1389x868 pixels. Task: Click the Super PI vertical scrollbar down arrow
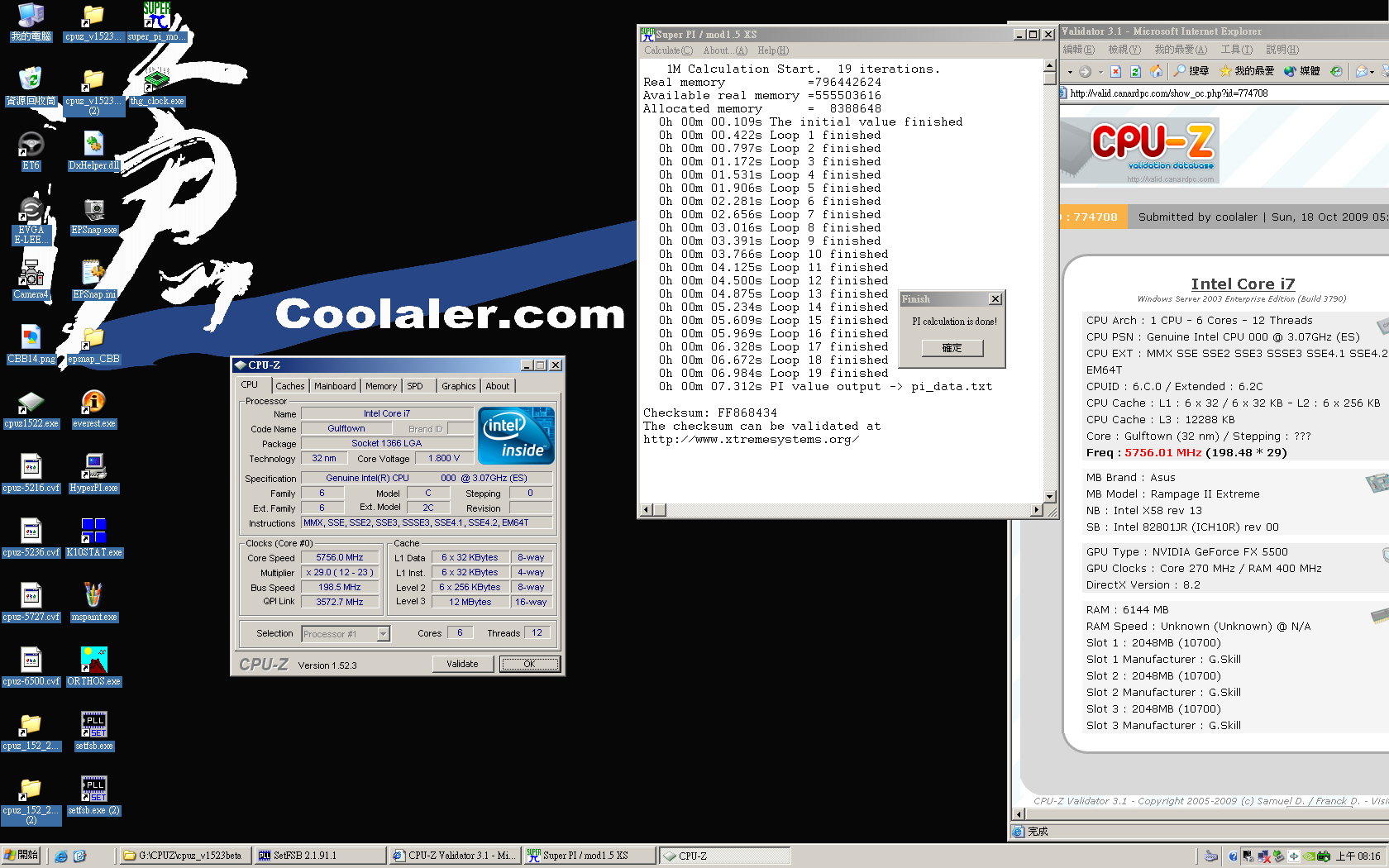[x=1049, y=497]
